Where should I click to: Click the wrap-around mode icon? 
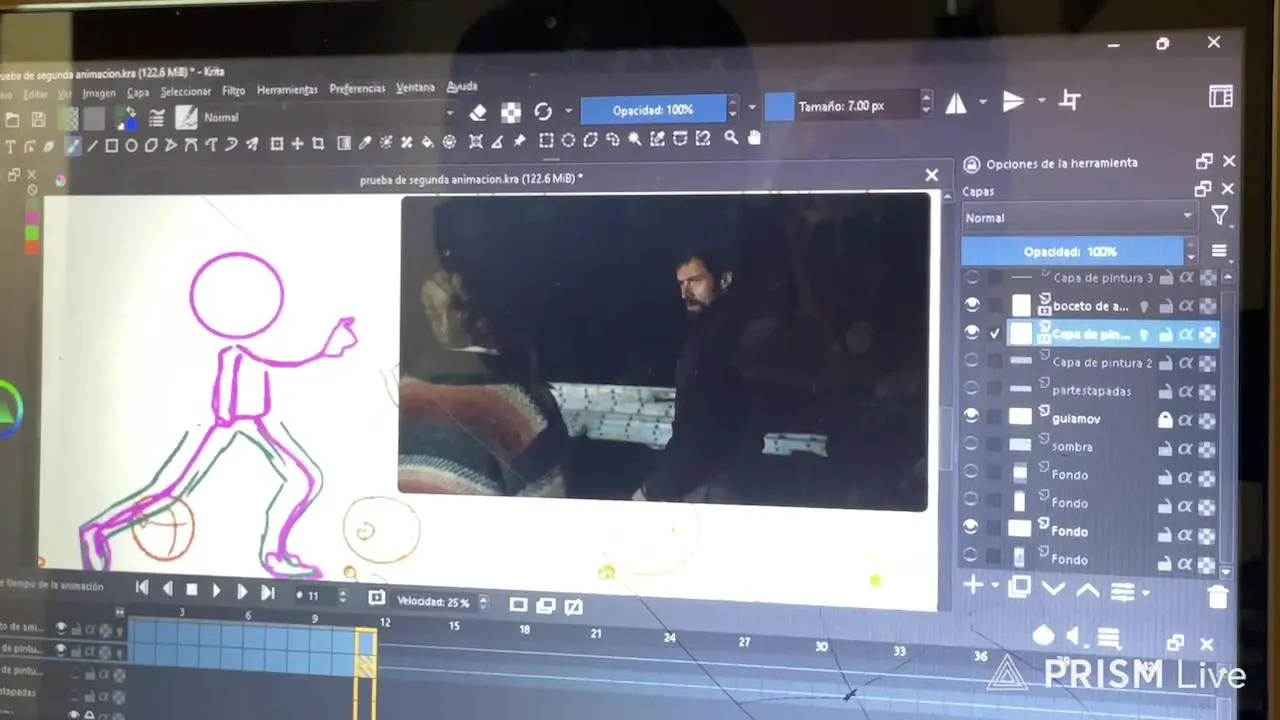1069,100
